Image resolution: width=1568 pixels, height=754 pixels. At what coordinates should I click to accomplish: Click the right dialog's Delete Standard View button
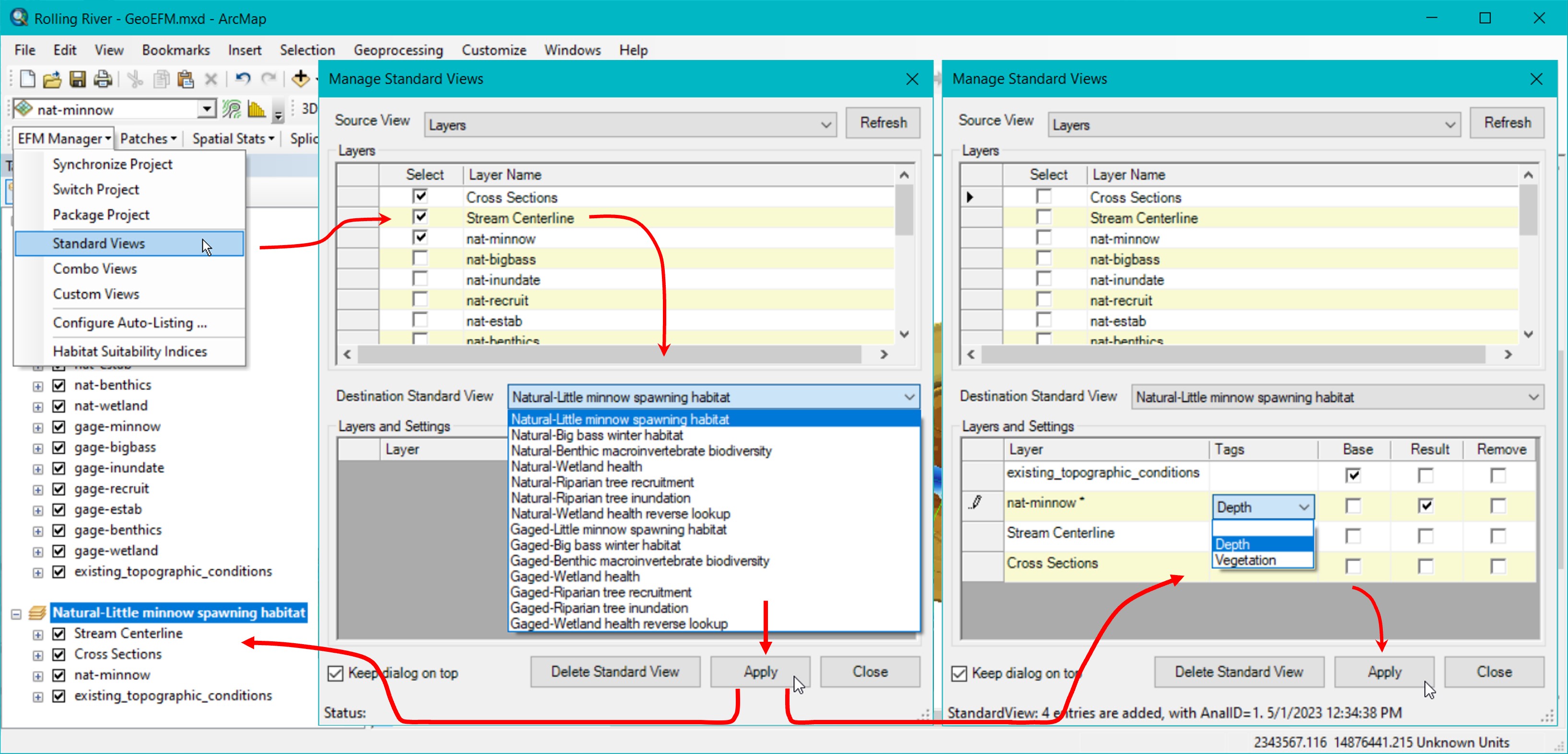click(x=1238, y=672)
